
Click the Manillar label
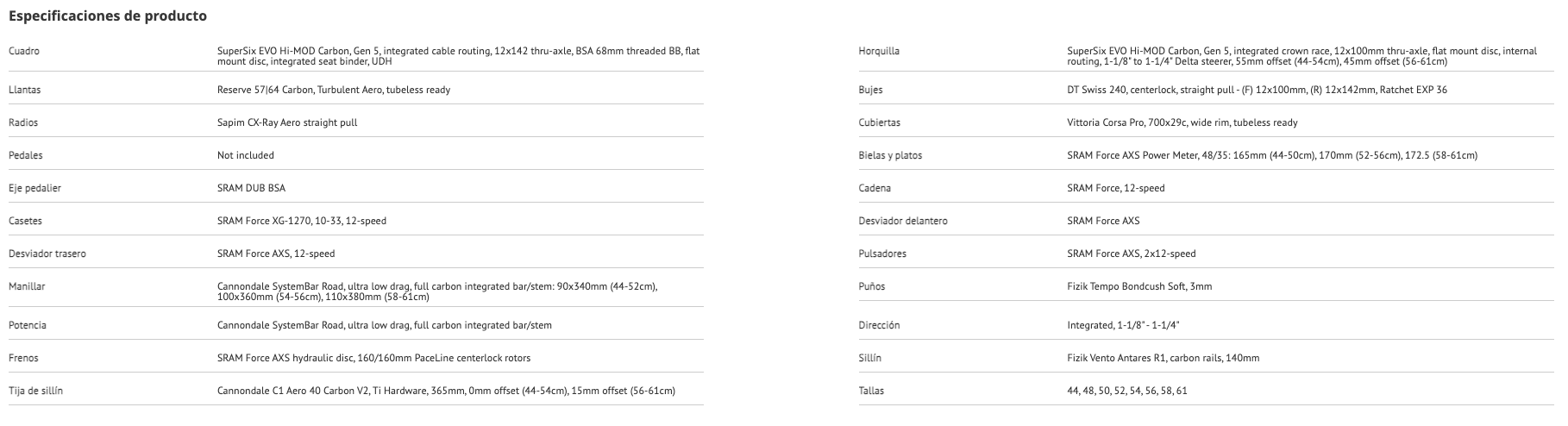[x=27, y=286]
